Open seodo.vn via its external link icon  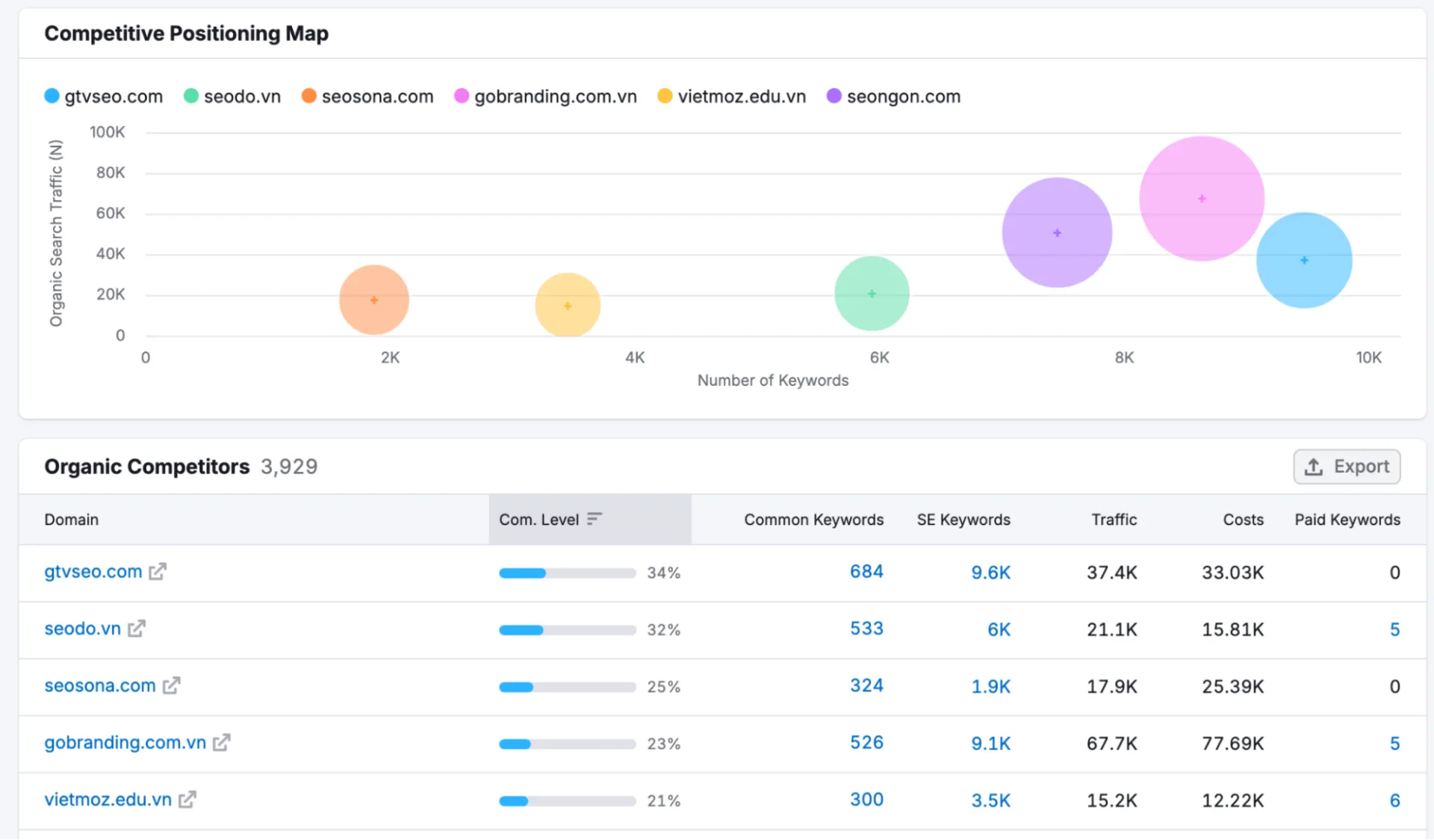(137, 629)
